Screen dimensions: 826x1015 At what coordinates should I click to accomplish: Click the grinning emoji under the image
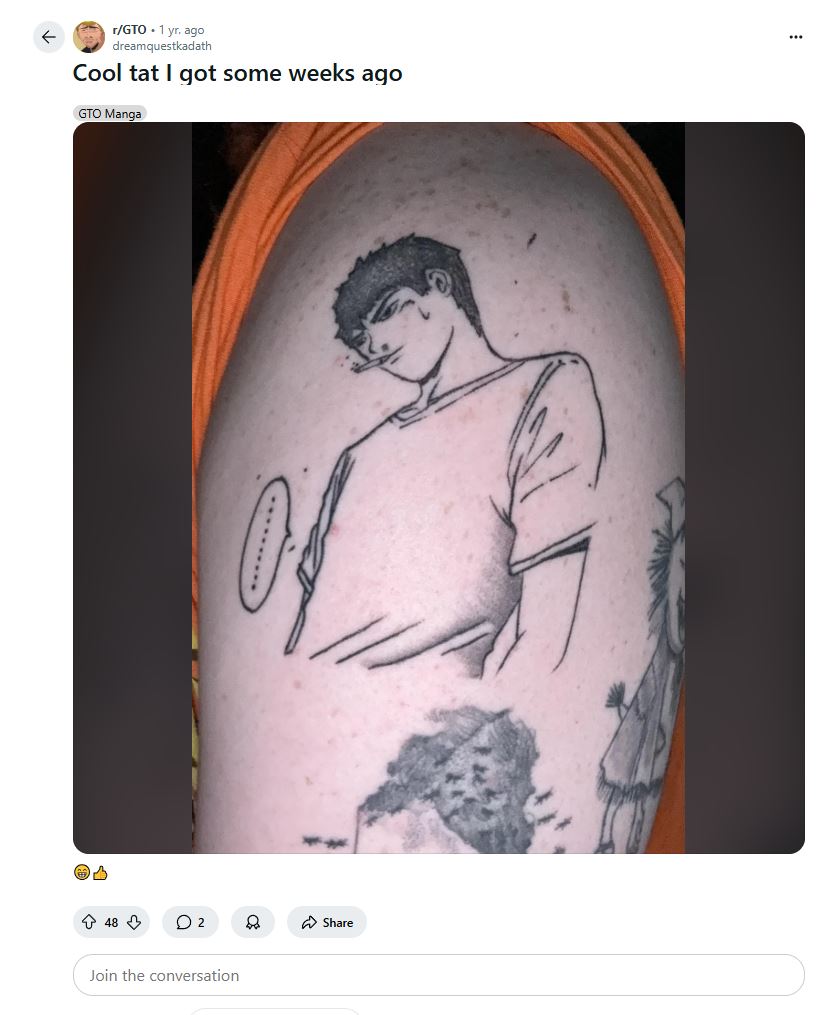coord(82,873)
